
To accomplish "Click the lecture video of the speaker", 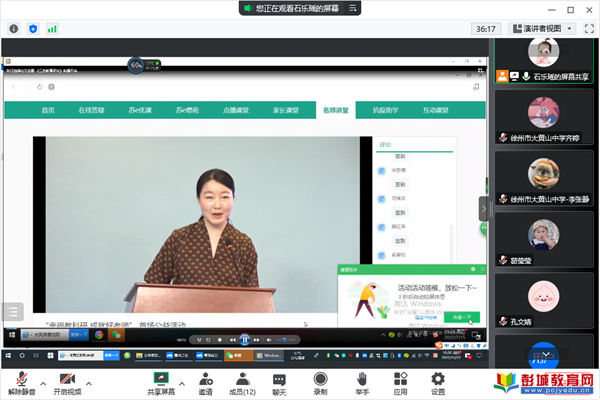I will point(203,225).
